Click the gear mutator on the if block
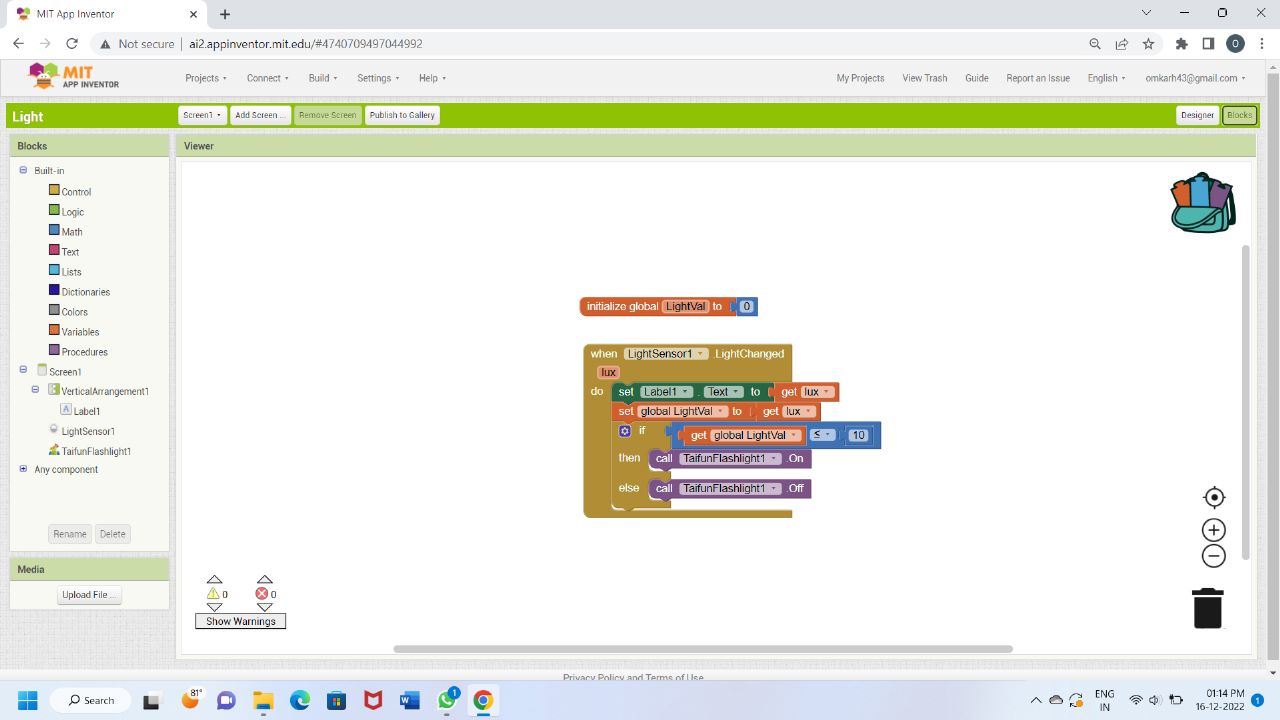The height and width of the screenshot is (720, 1280). pyautogui.click(x=625, y=431)
